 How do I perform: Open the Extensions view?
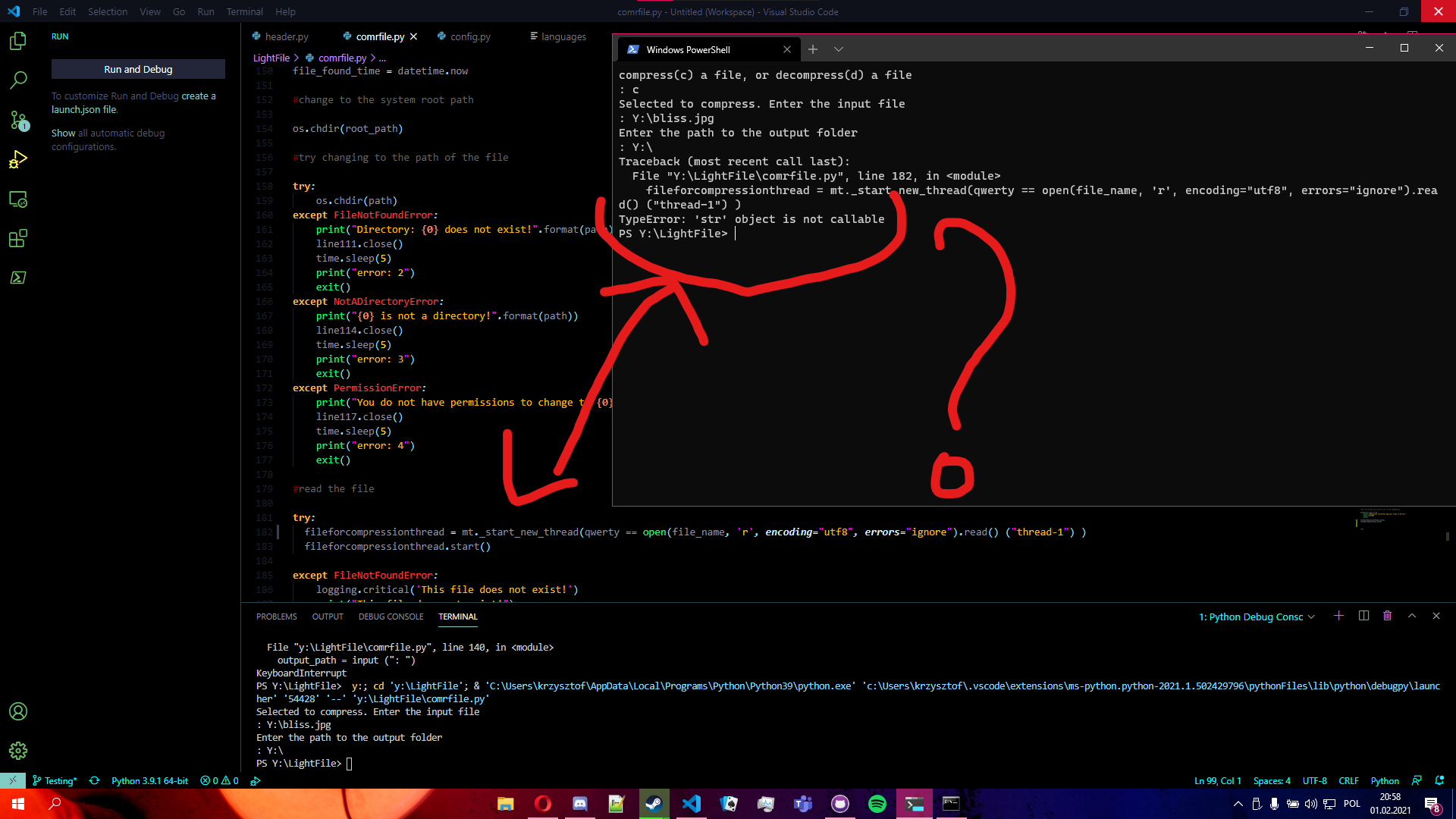(18, 238)
